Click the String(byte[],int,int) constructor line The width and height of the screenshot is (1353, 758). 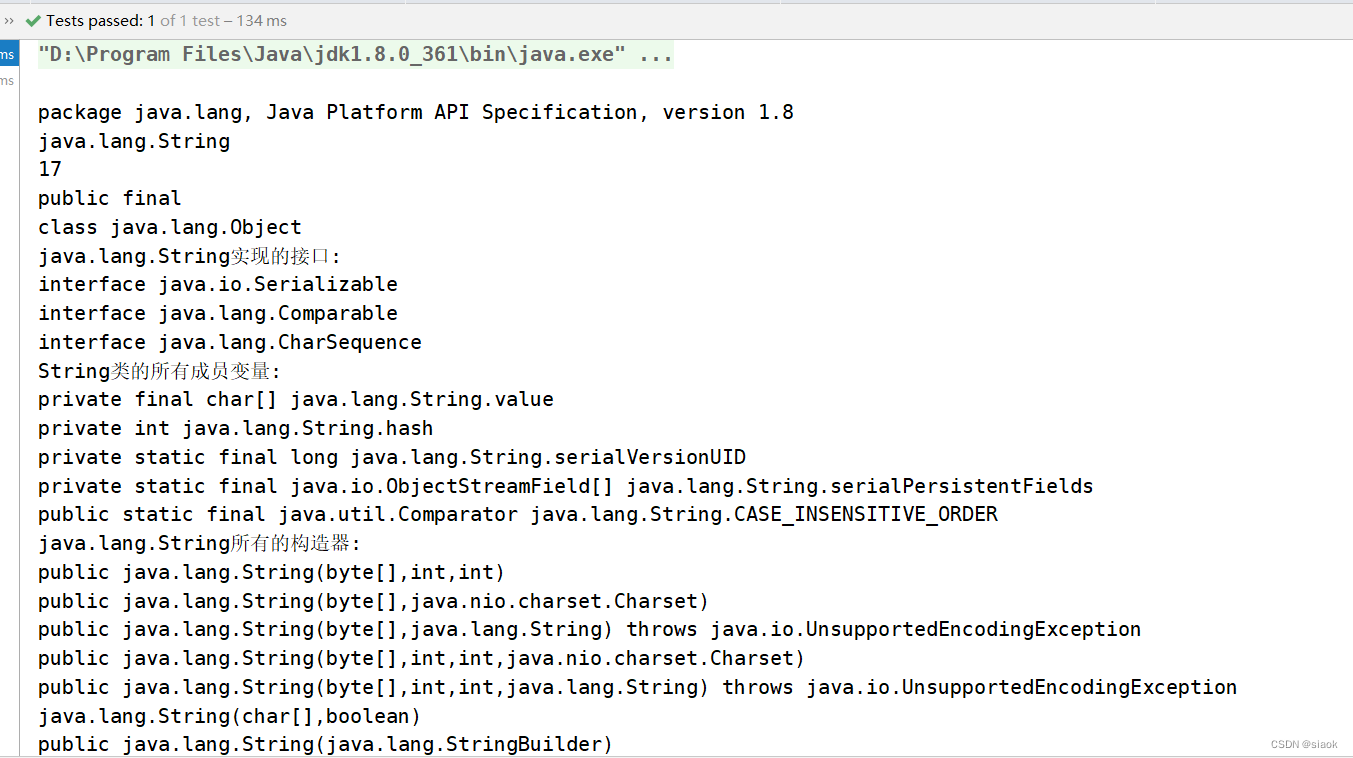(x=272, y=572)
